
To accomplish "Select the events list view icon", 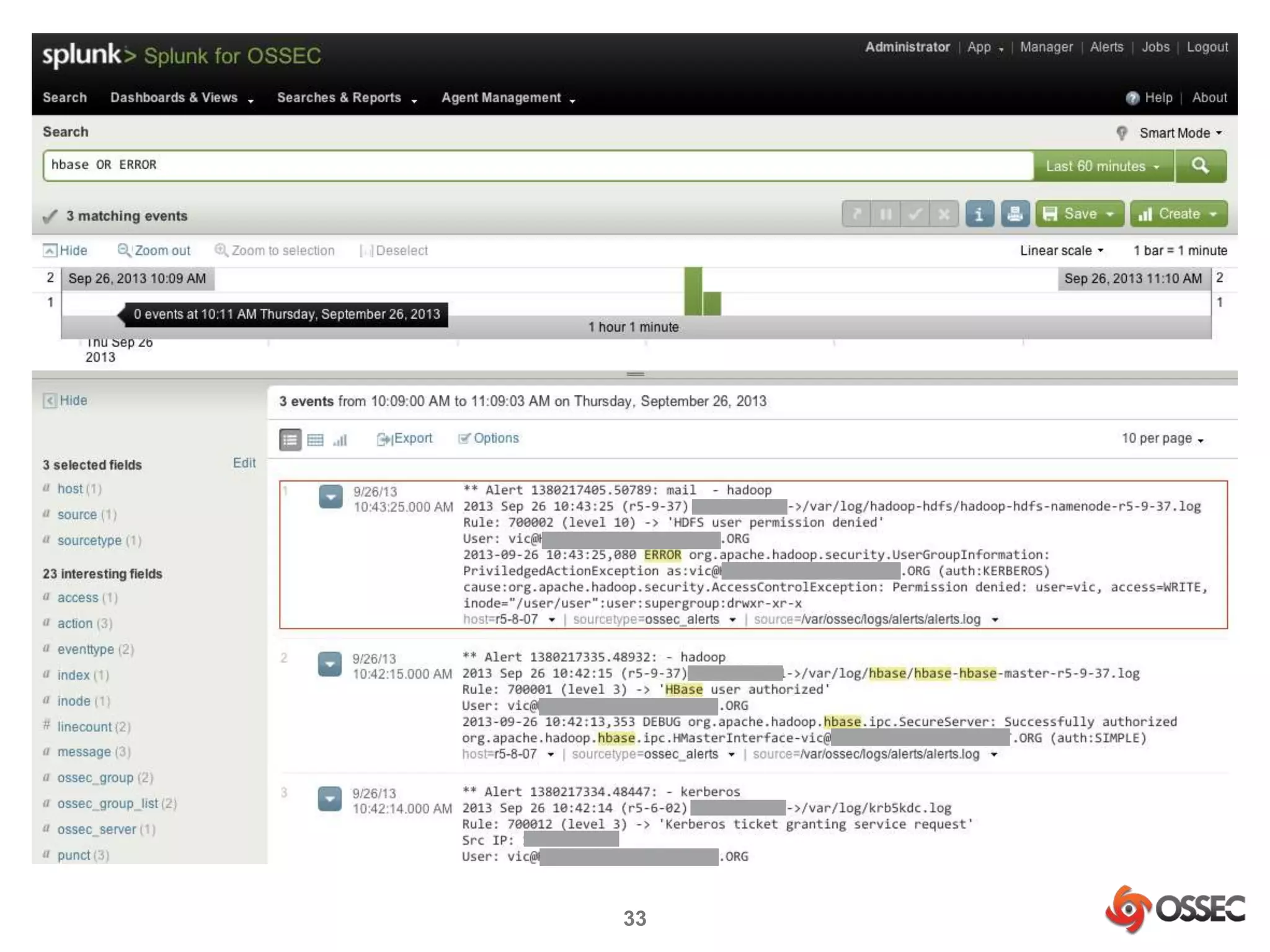I will (x=290, y=439).
